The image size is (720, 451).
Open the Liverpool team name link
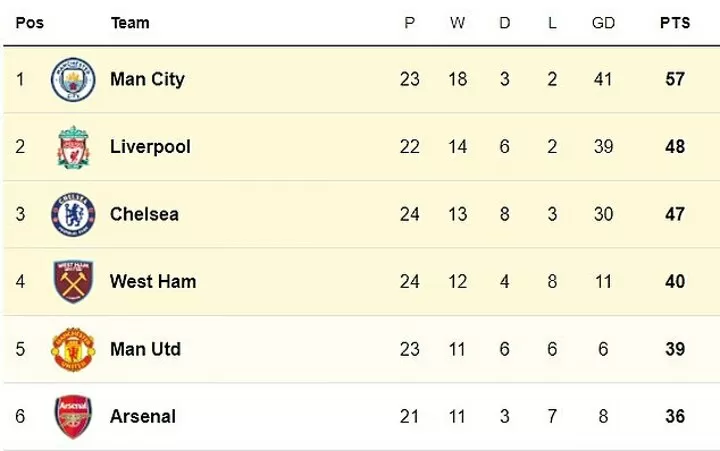click(x=150, y=147)
